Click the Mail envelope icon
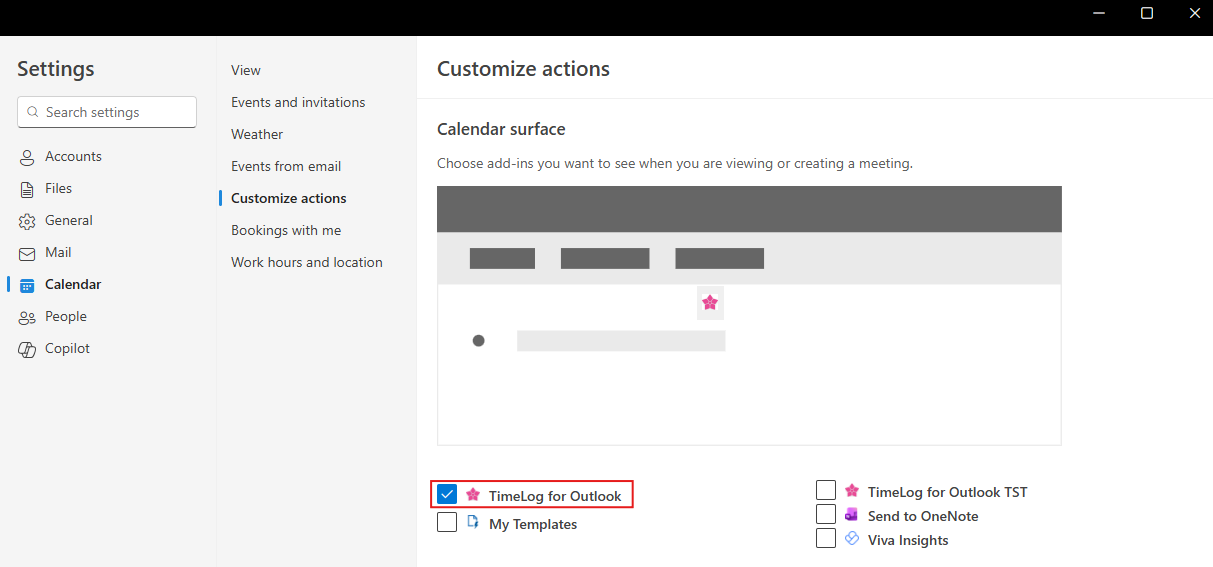 pyautogui.click(x=27, y=253)
